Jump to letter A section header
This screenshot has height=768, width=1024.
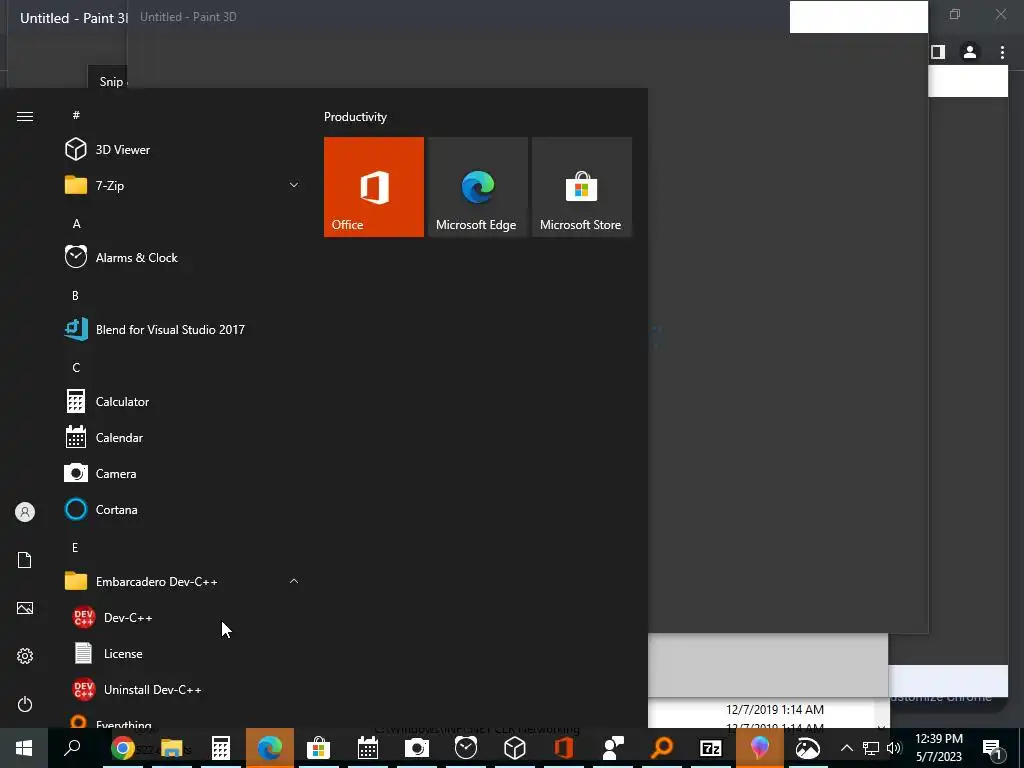[x=76, y=224]
